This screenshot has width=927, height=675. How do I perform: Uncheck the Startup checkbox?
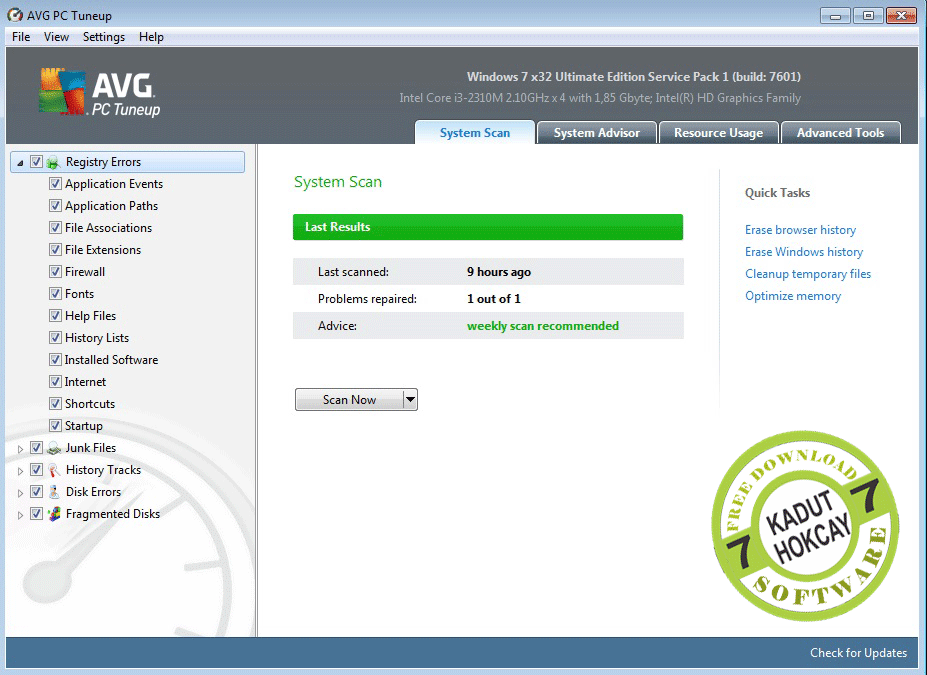click(x=55, y=425)
